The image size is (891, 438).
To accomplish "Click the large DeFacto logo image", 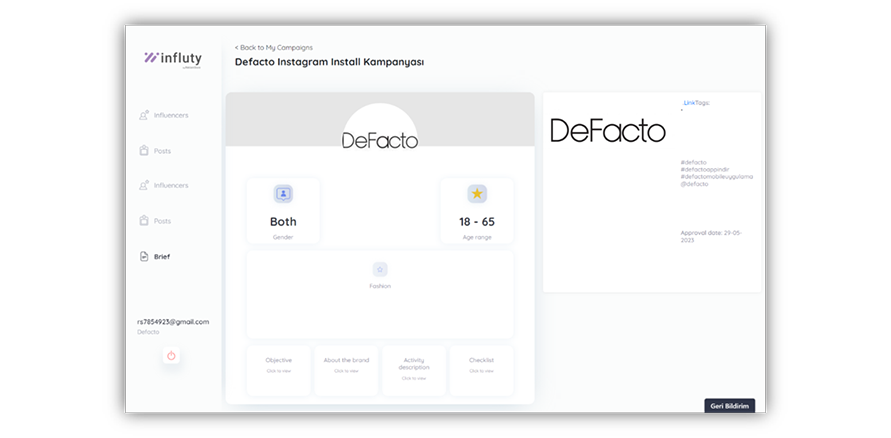I will coord(608,131).
